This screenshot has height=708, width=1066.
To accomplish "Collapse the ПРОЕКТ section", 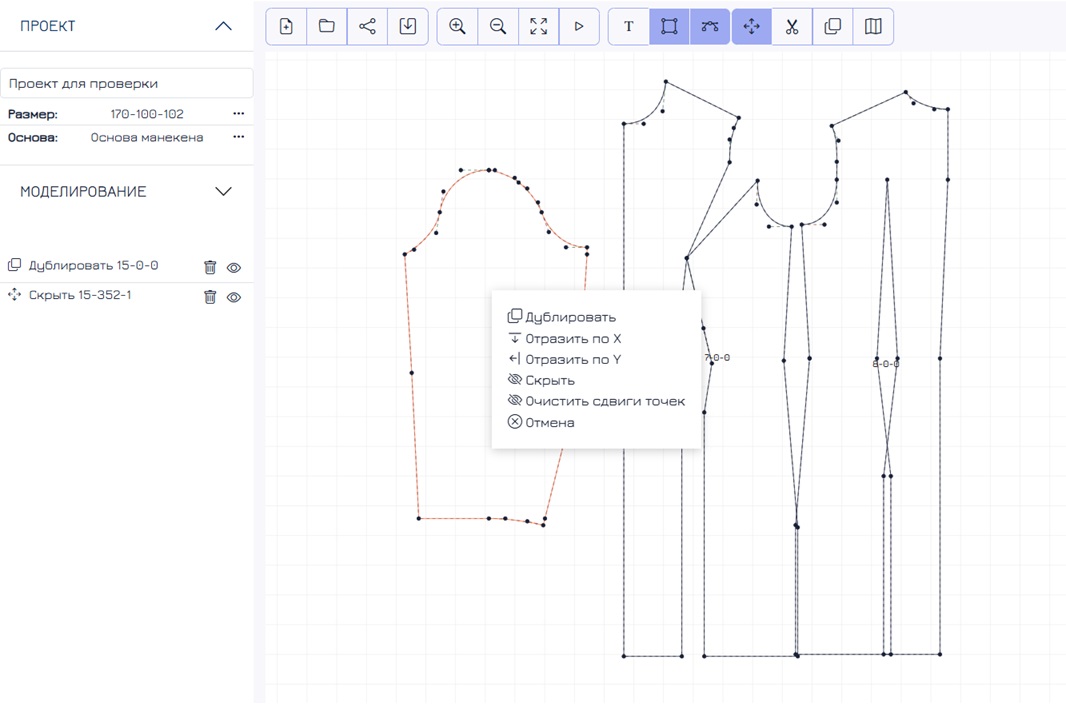I will [x=223, y=27].
